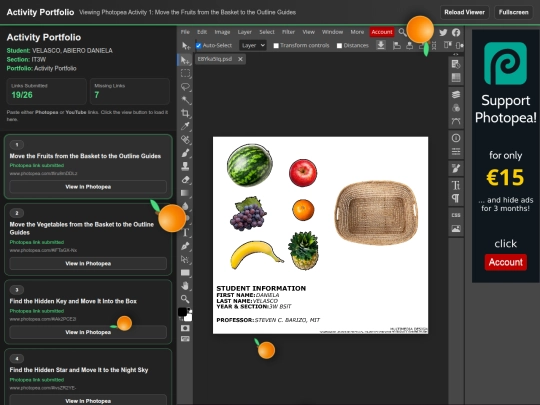Screen dimensions: 540x405
Task: Uncheck the Auto-Select checkbox
Action: (x=198, y=45)
